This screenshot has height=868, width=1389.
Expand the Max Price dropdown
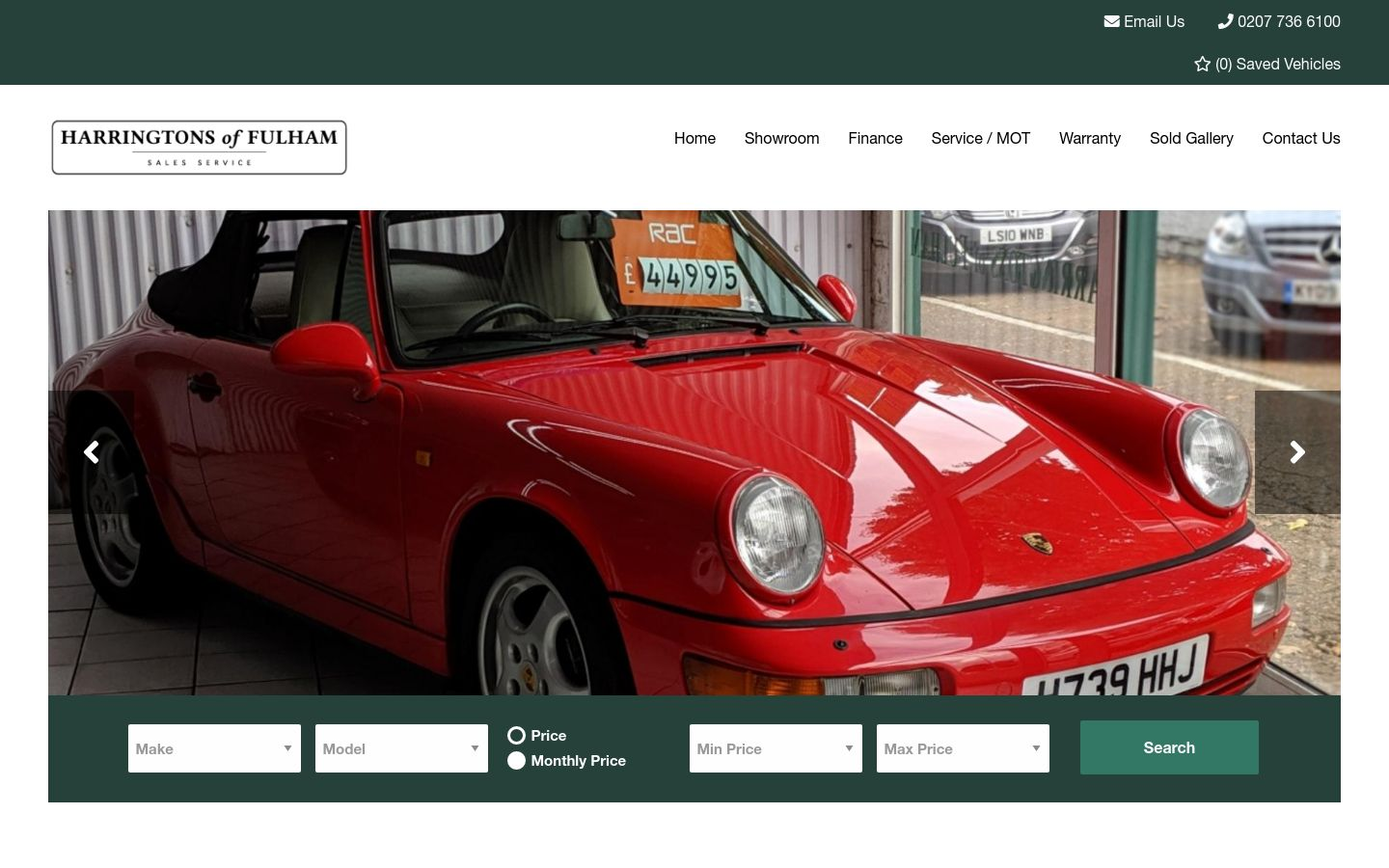pyautogui.click(x=963, y=748)
